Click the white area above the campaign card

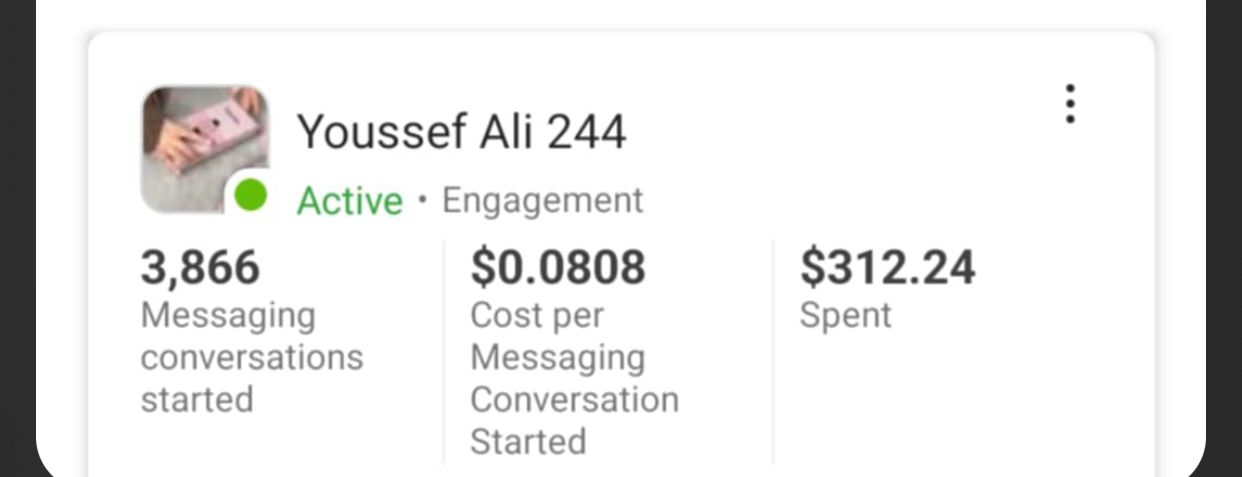620,14
